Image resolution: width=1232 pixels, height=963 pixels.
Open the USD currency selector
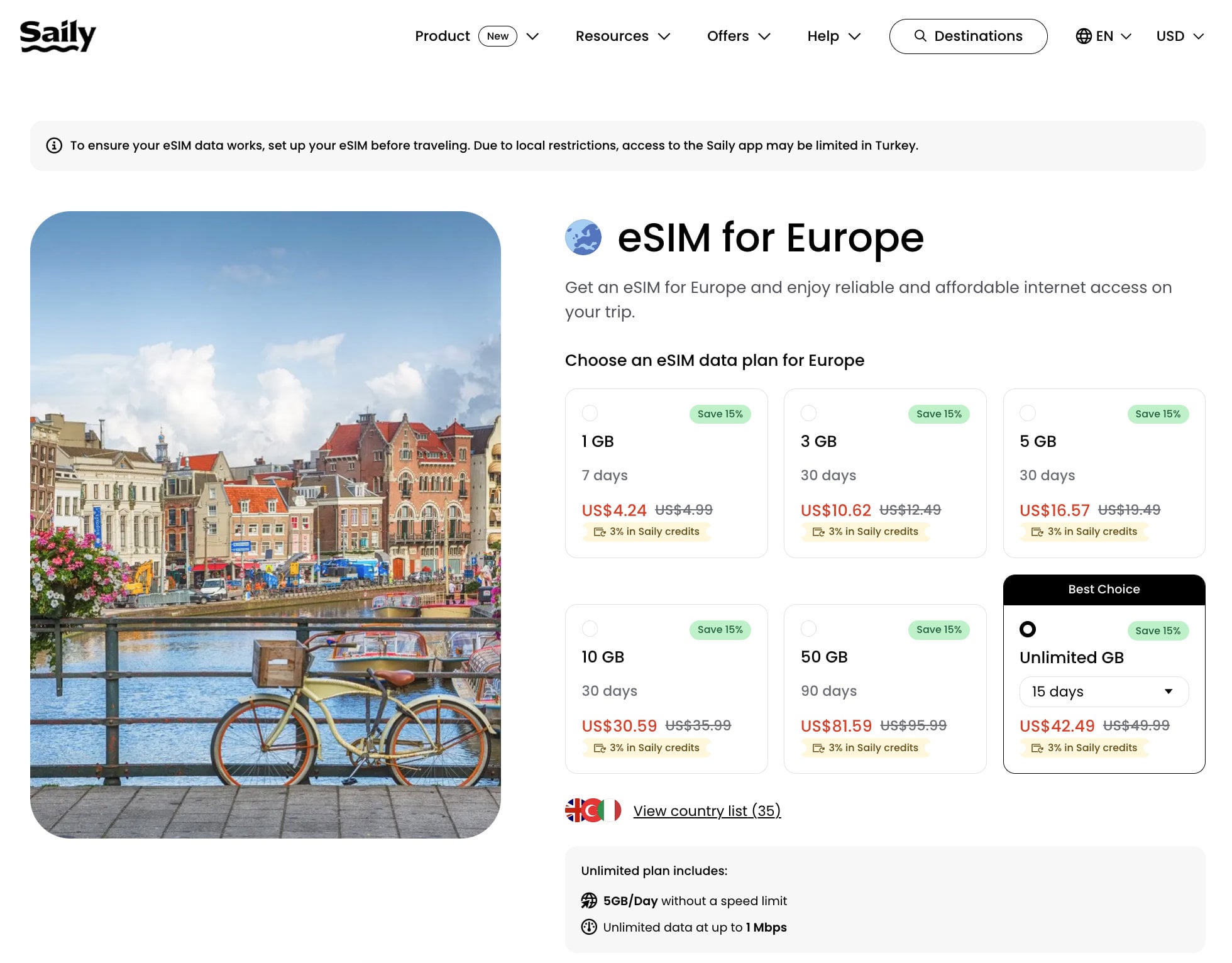click(x=1180, y=36)
